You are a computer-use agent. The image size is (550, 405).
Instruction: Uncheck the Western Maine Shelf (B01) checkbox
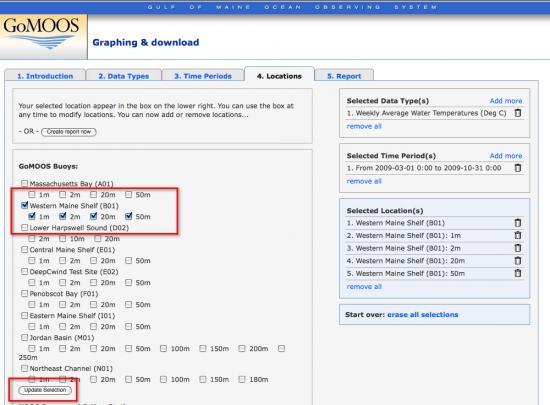pyautogui.click(x=24, y=205)
